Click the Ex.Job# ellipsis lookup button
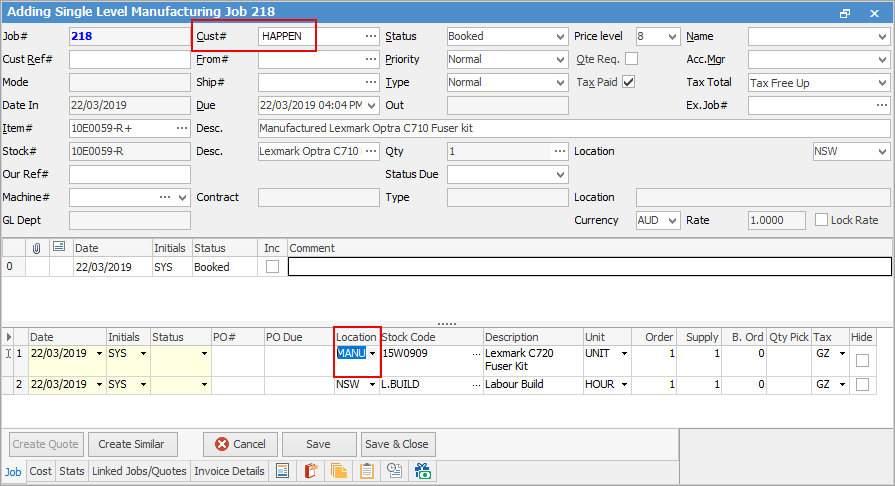This screenshot has width=895, height=486. pos(882,105)
